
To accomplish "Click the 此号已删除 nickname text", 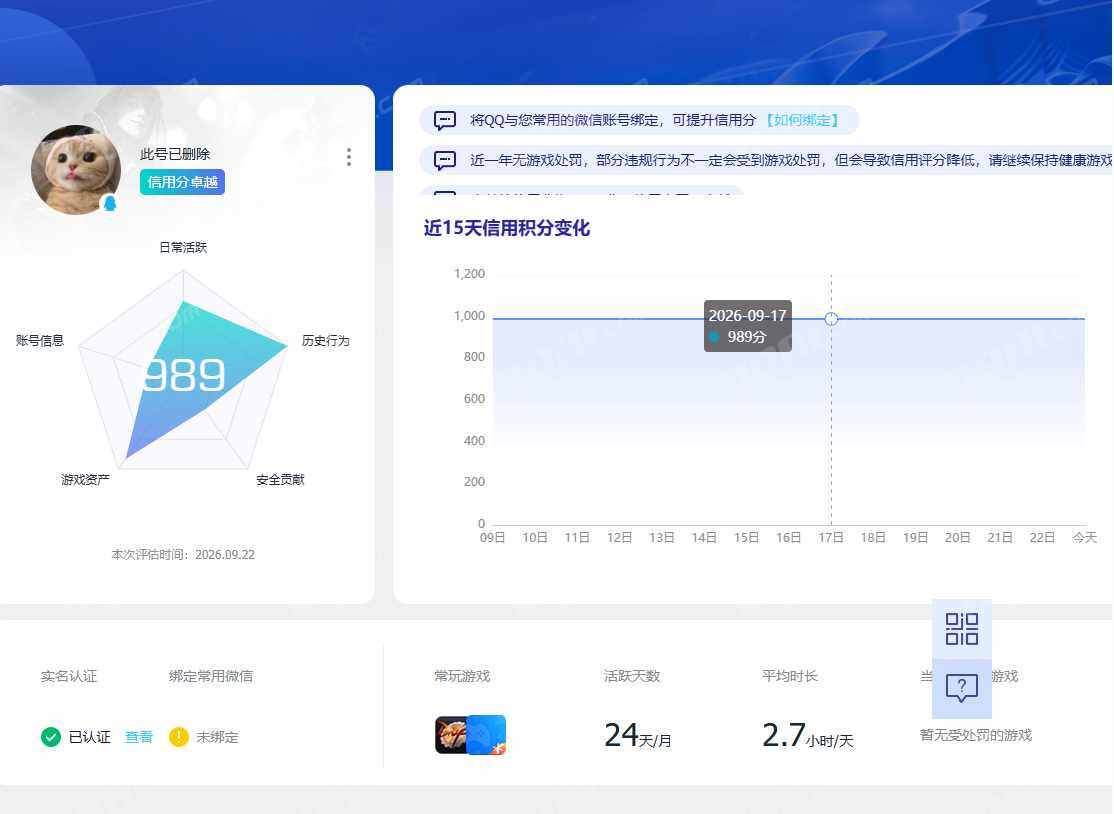I will (175, 154).
